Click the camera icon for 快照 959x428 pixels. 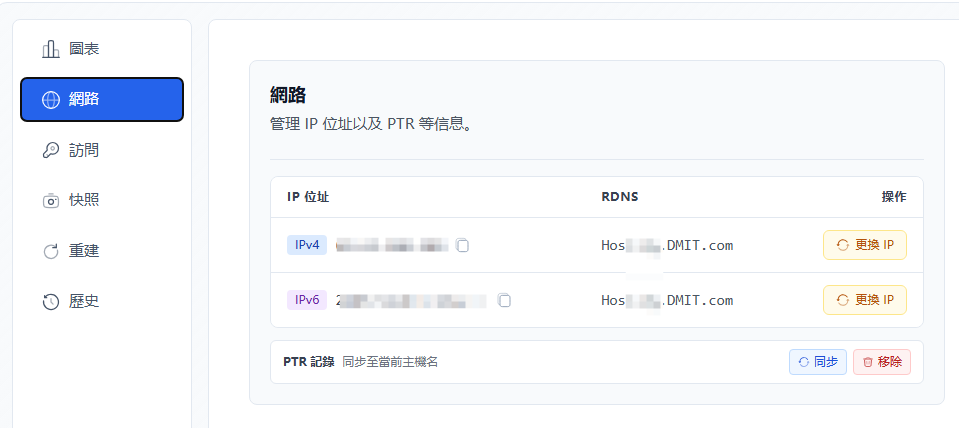click(50, 201)
